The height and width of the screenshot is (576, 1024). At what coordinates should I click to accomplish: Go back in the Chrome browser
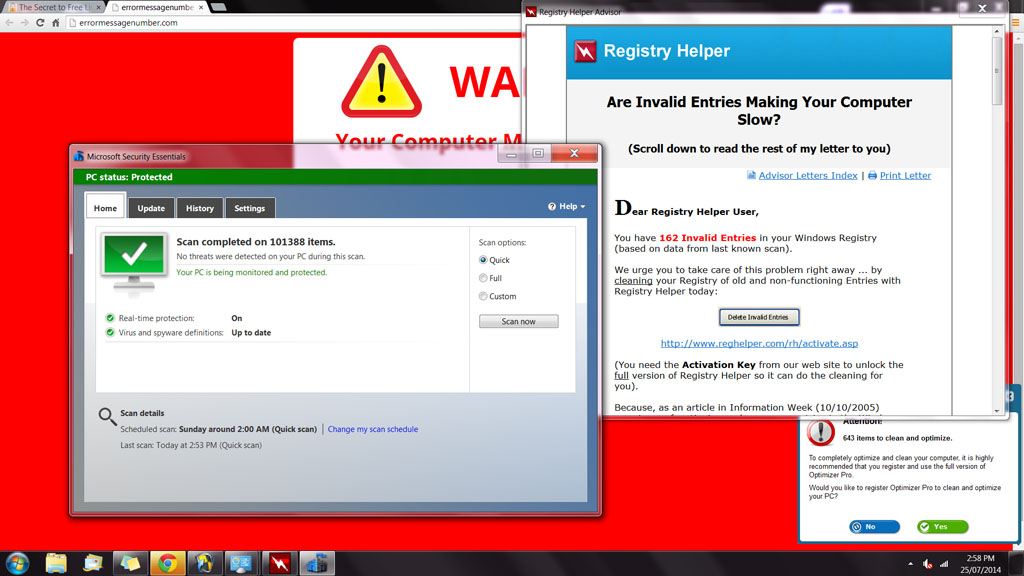pyautogui.click(x=9, y=22)
